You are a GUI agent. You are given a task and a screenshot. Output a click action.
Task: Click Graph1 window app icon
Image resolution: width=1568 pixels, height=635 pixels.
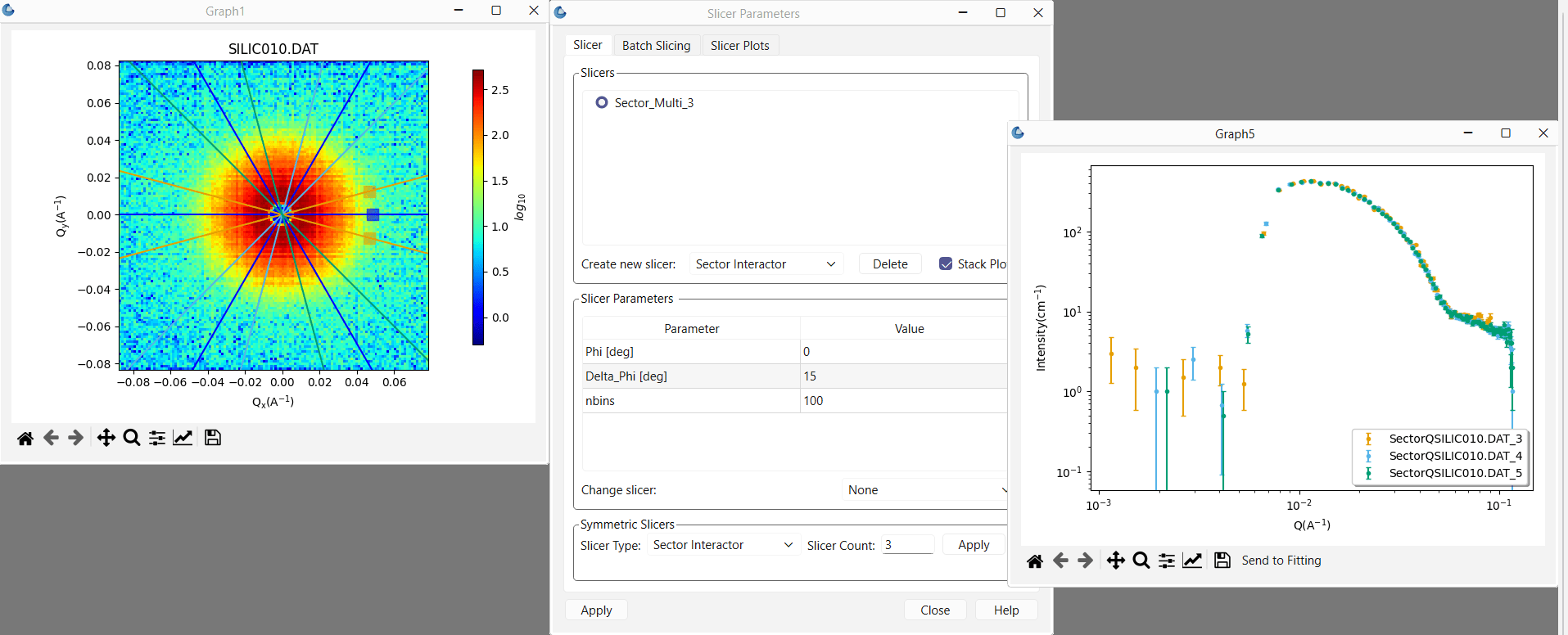tap(9, 11)
